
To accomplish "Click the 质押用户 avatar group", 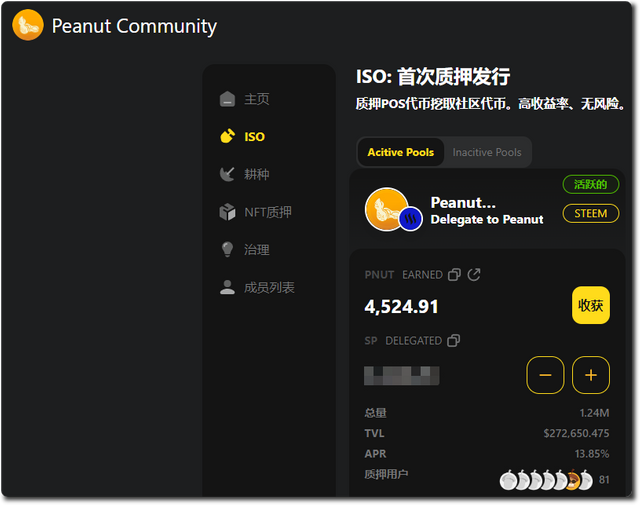I will [x=546, y=479].
